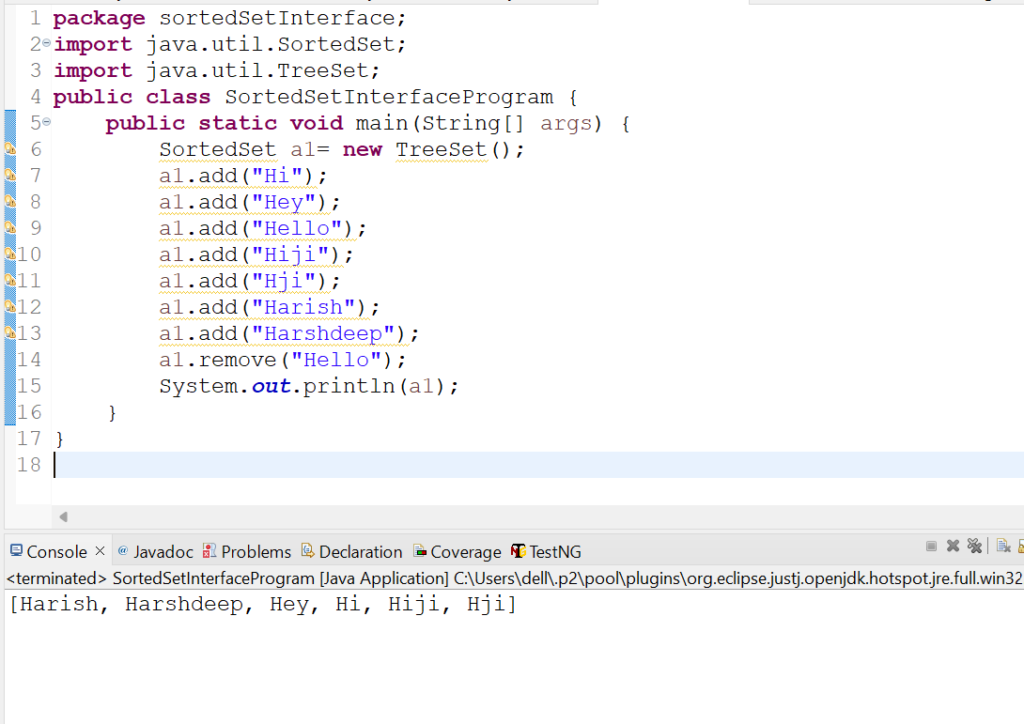
Task: Click the SortedSet type on line 6
Action: click(x=217, y=150)
